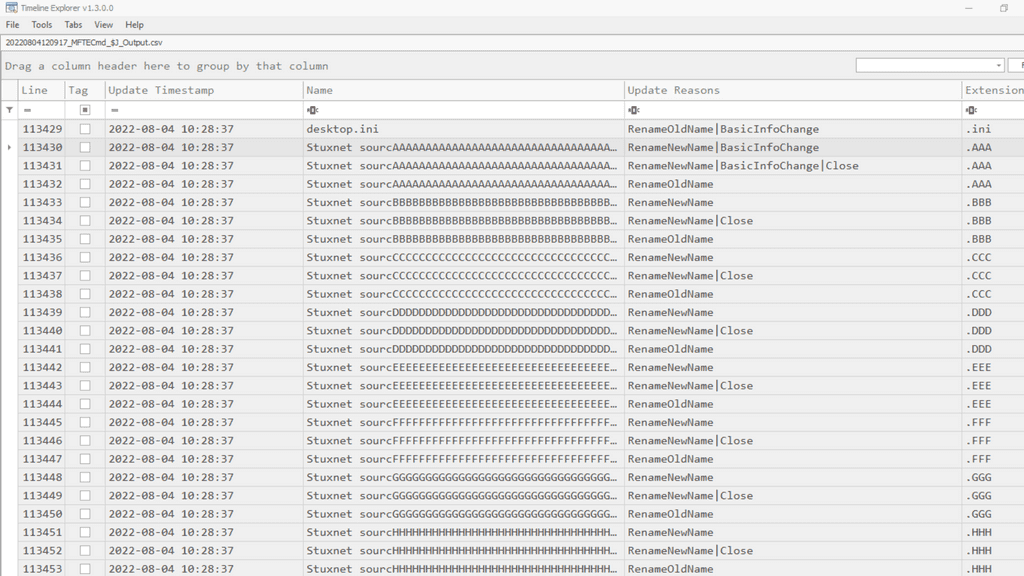Screen dimensions: 1024x576
Task: Click the Update Timestamp equals filter icon
Action: click(115, 110)
